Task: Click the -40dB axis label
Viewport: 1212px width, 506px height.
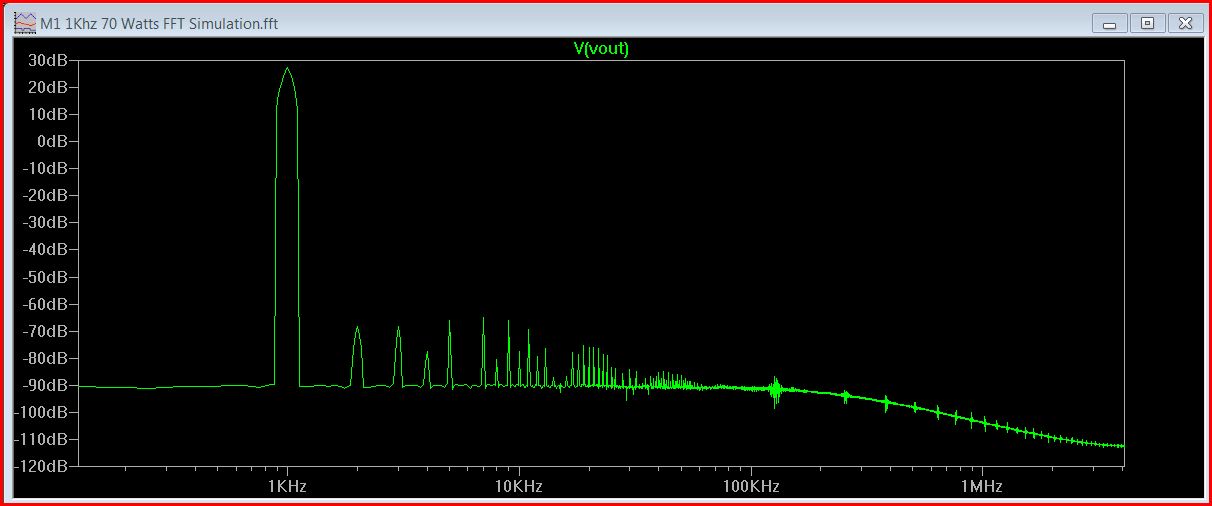Action: click(46, 249)
